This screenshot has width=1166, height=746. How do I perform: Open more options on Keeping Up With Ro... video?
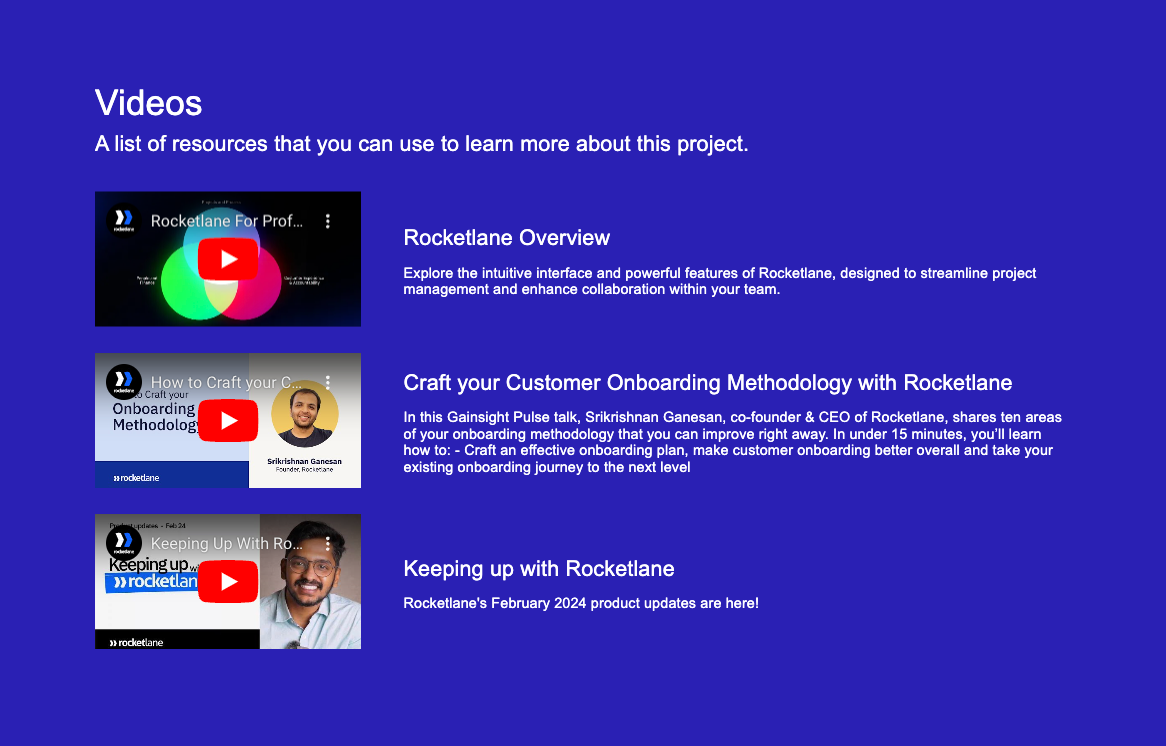pos(327,544)
